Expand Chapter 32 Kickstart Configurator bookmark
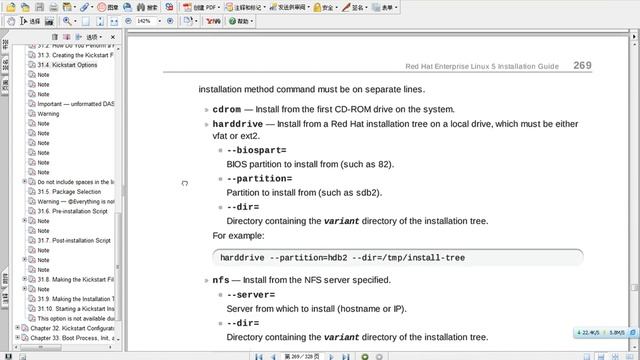The width and height of the screenshot is (640, 360). [x=18, y=328]
